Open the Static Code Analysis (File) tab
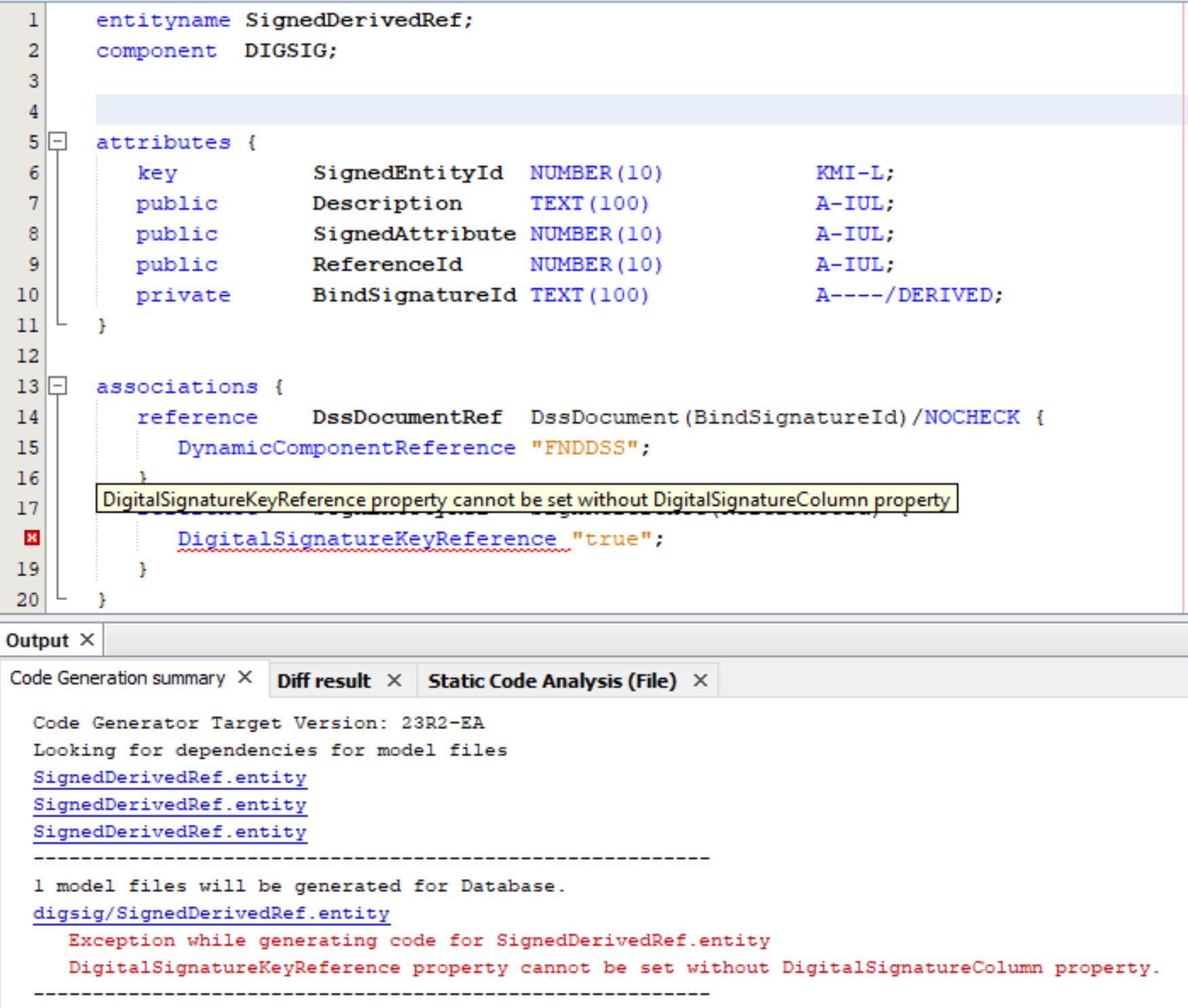Viewport: 1188px width, 1008px height. tap(551, 680)
